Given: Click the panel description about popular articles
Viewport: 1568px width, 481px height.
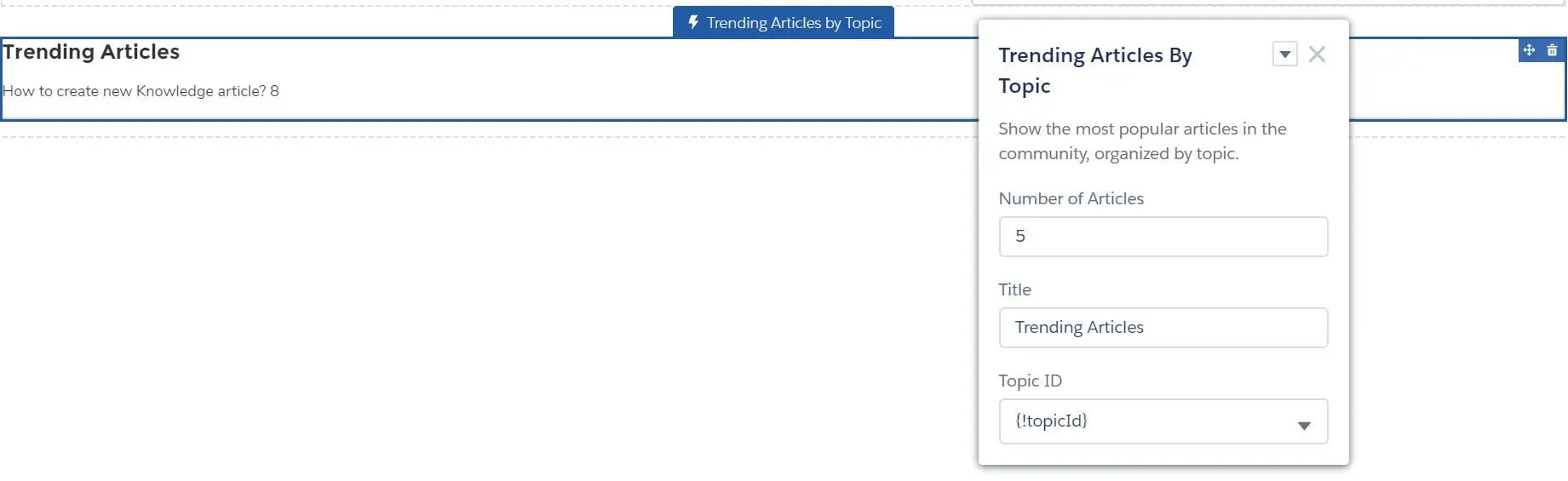Looking at the screenshot, I should tap(1142, 141).
